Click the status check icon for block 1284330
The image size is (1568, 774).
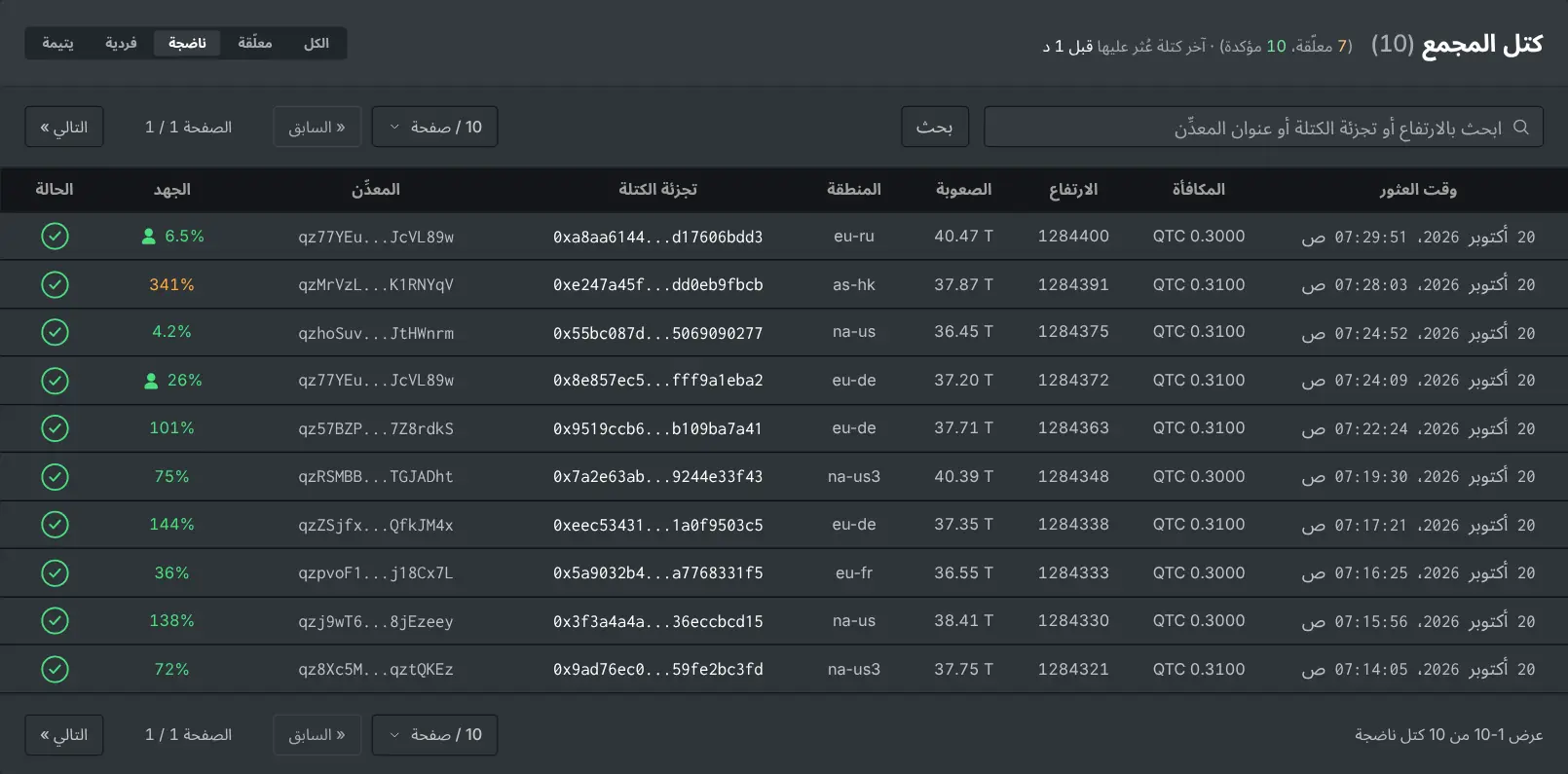(56, 621)
